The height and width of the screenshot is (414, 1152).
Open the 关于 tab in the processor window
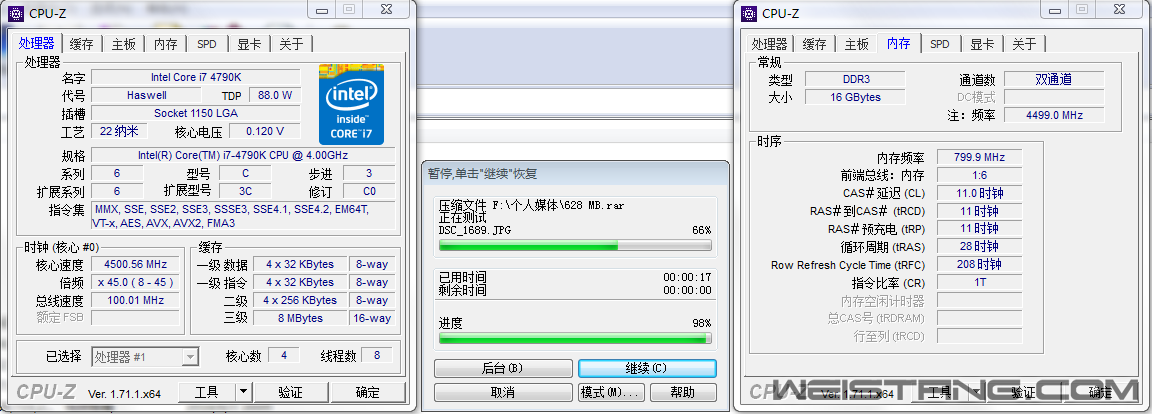point(291,44)
